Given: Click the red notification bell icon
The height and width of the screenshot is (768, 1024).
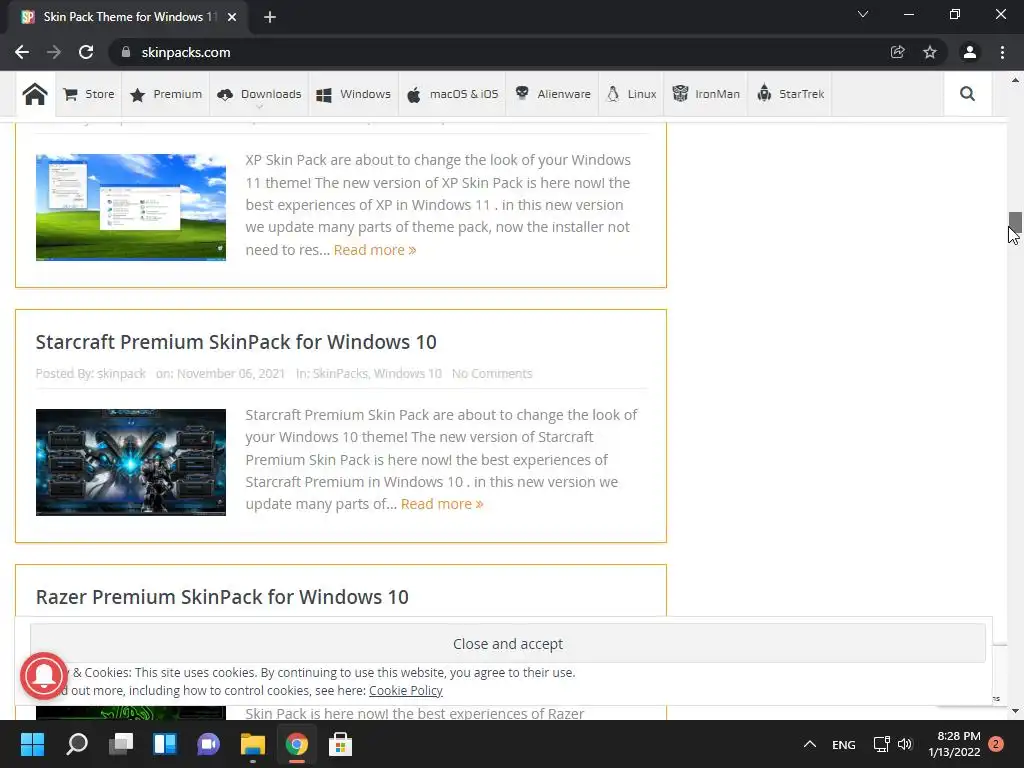Looking at the screenshot, I should pyautogui.click(x=44, y=677).
